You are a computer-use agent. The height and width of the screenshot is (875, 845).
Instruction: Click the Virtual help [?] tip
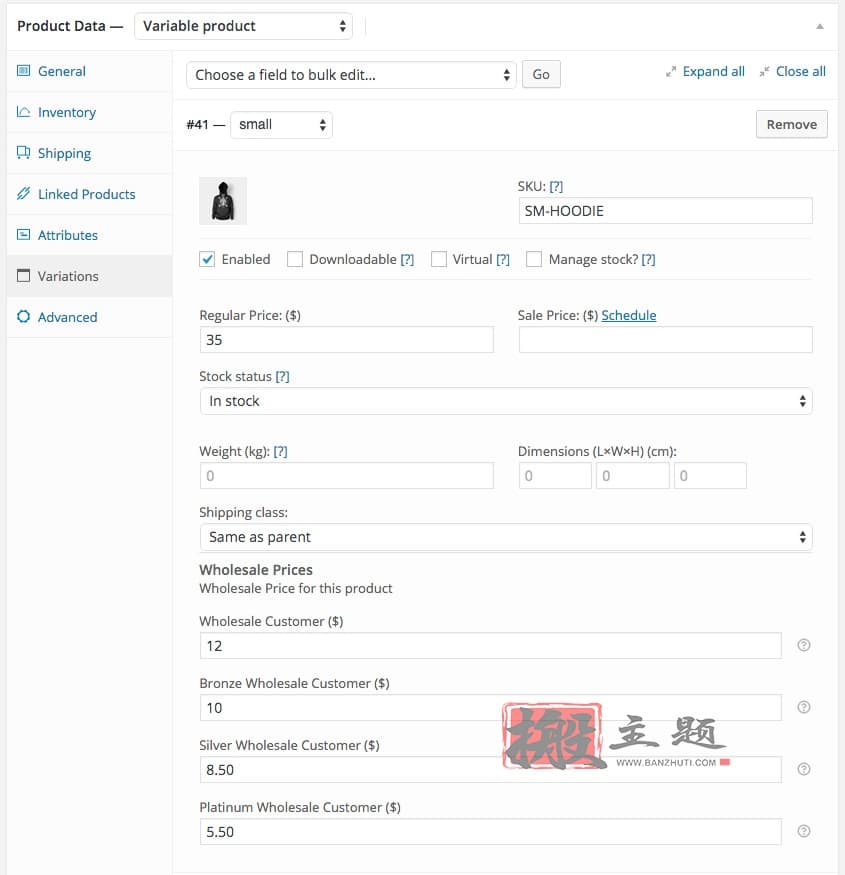[x=503, y=259]
